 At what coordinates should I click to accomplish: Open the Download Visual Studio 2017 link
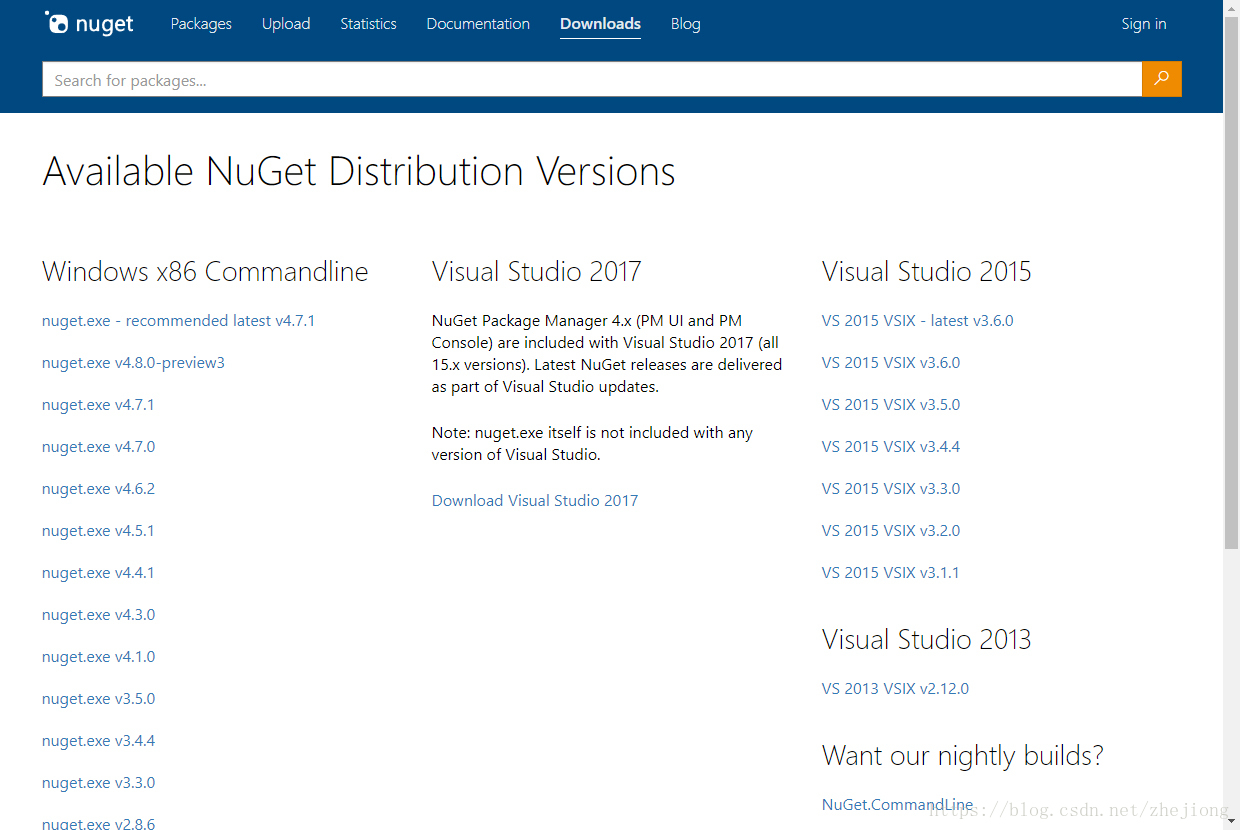point(535,501)
